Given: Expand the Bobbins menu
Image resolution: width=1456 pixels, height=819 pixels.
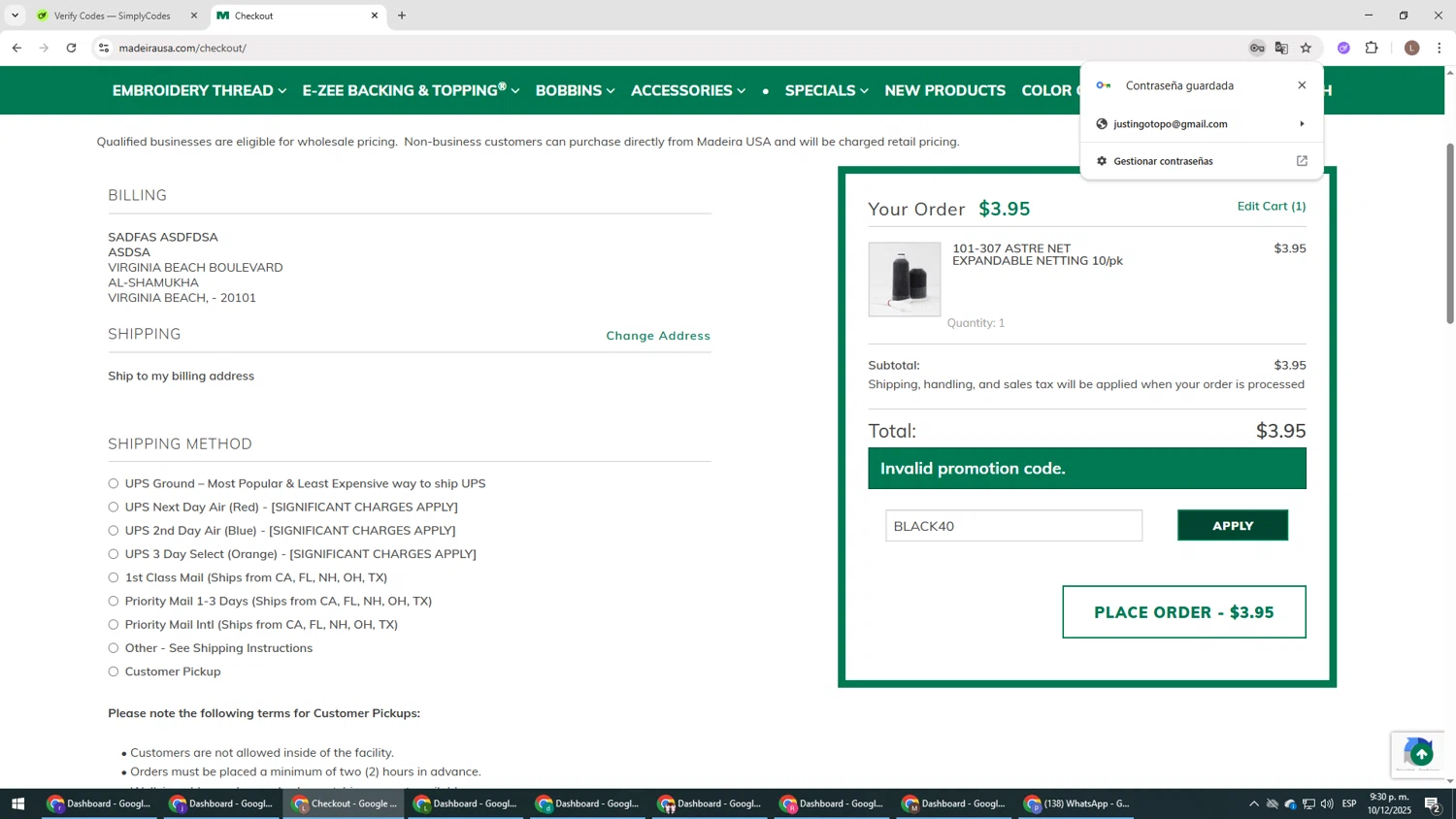Looking at the screenshot, I should click(575, 90).
